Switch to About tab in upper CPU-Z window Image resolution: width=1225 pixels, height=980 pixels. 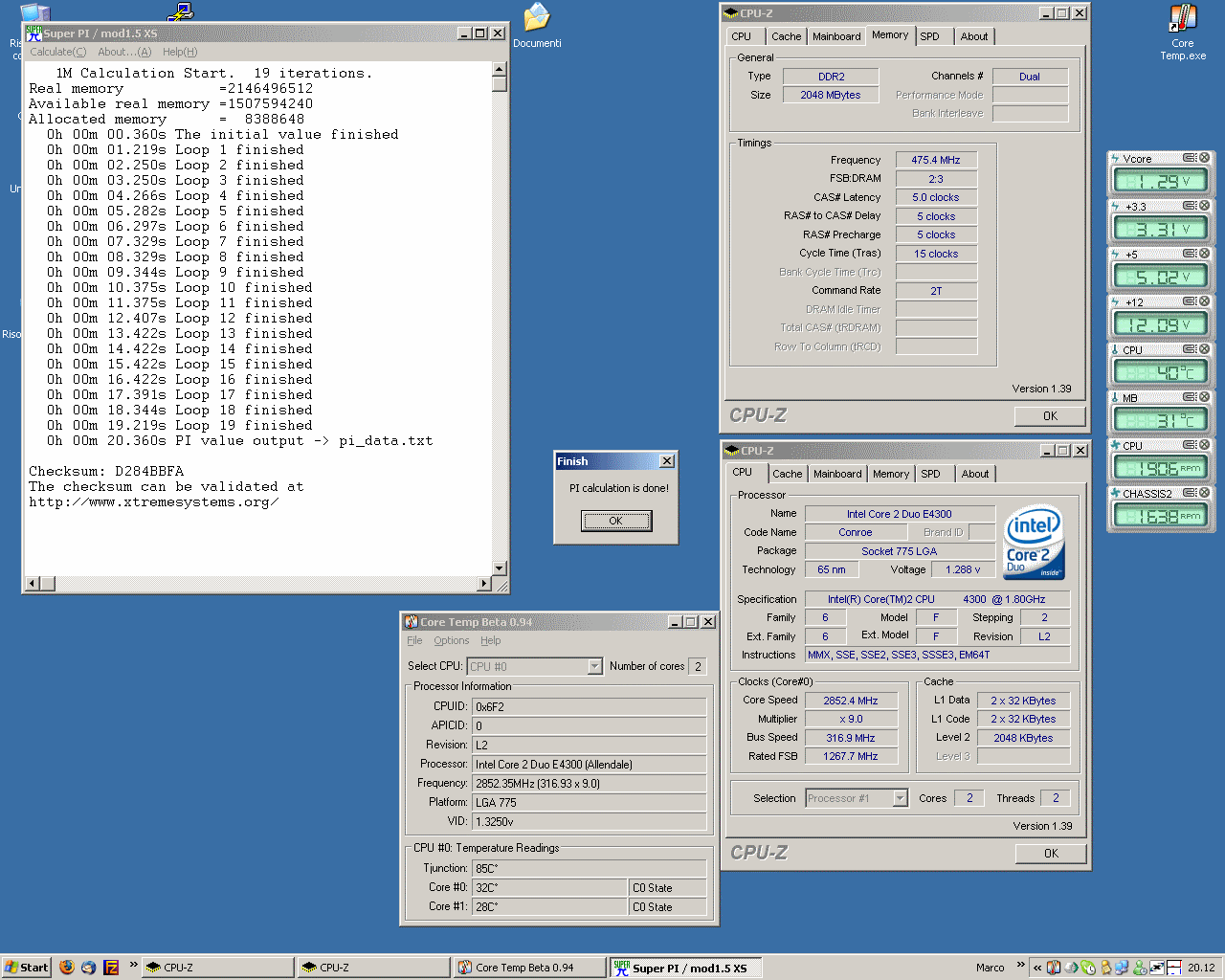tap(974, 36)
